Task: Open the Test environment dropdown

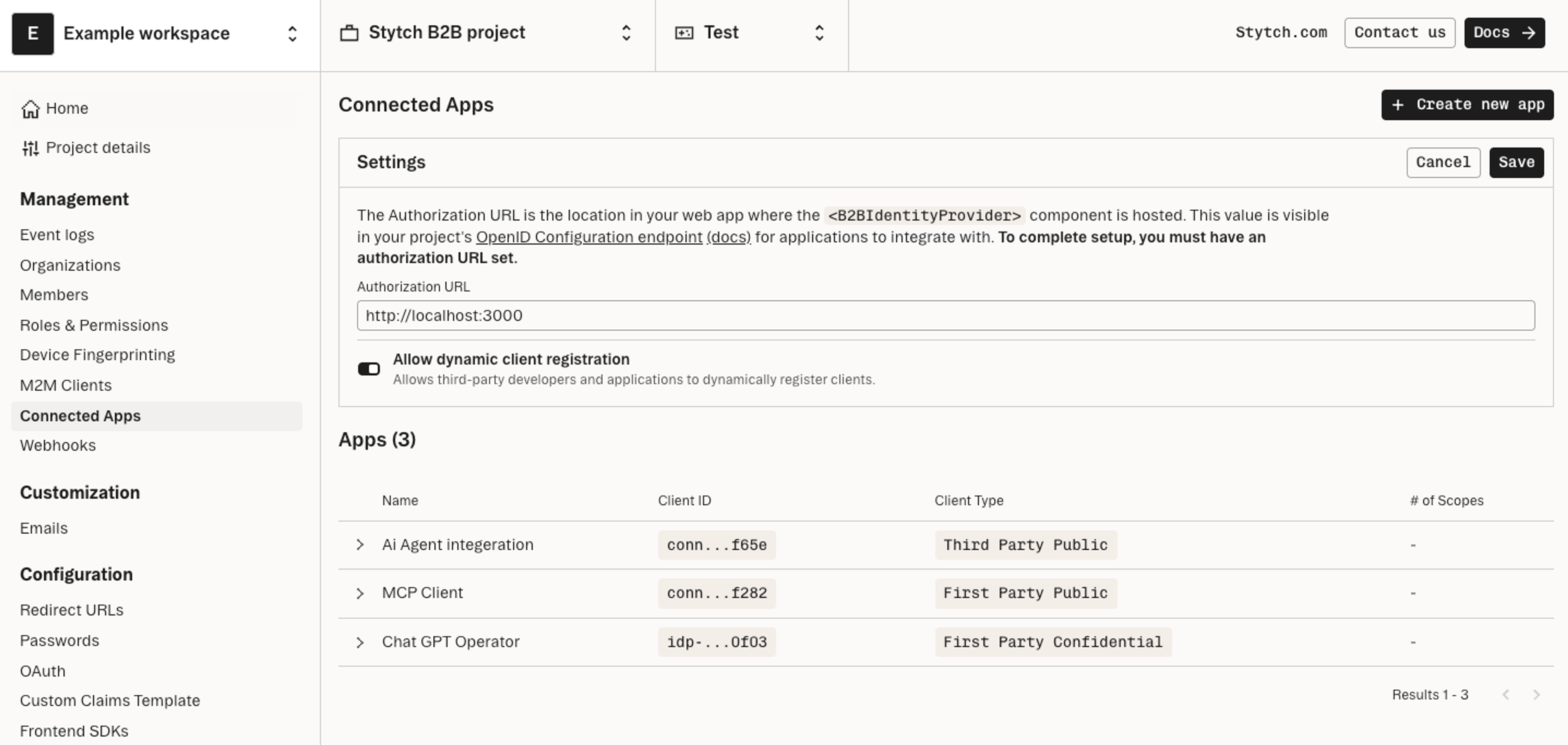Action: coord(819,33)
